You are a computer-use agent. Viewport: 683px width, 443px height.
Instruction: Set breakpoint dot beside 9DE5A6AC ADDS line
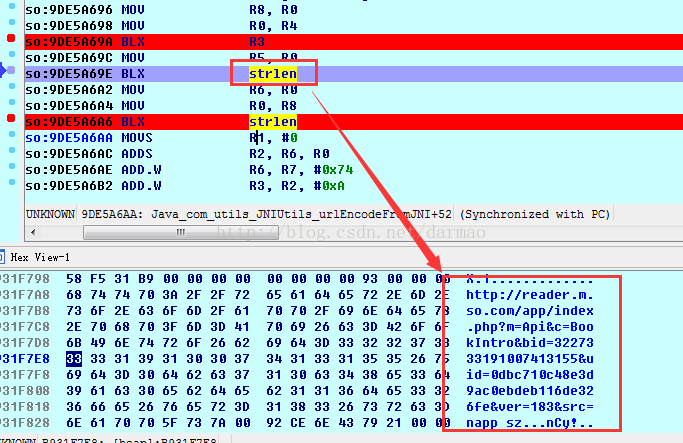12,150
